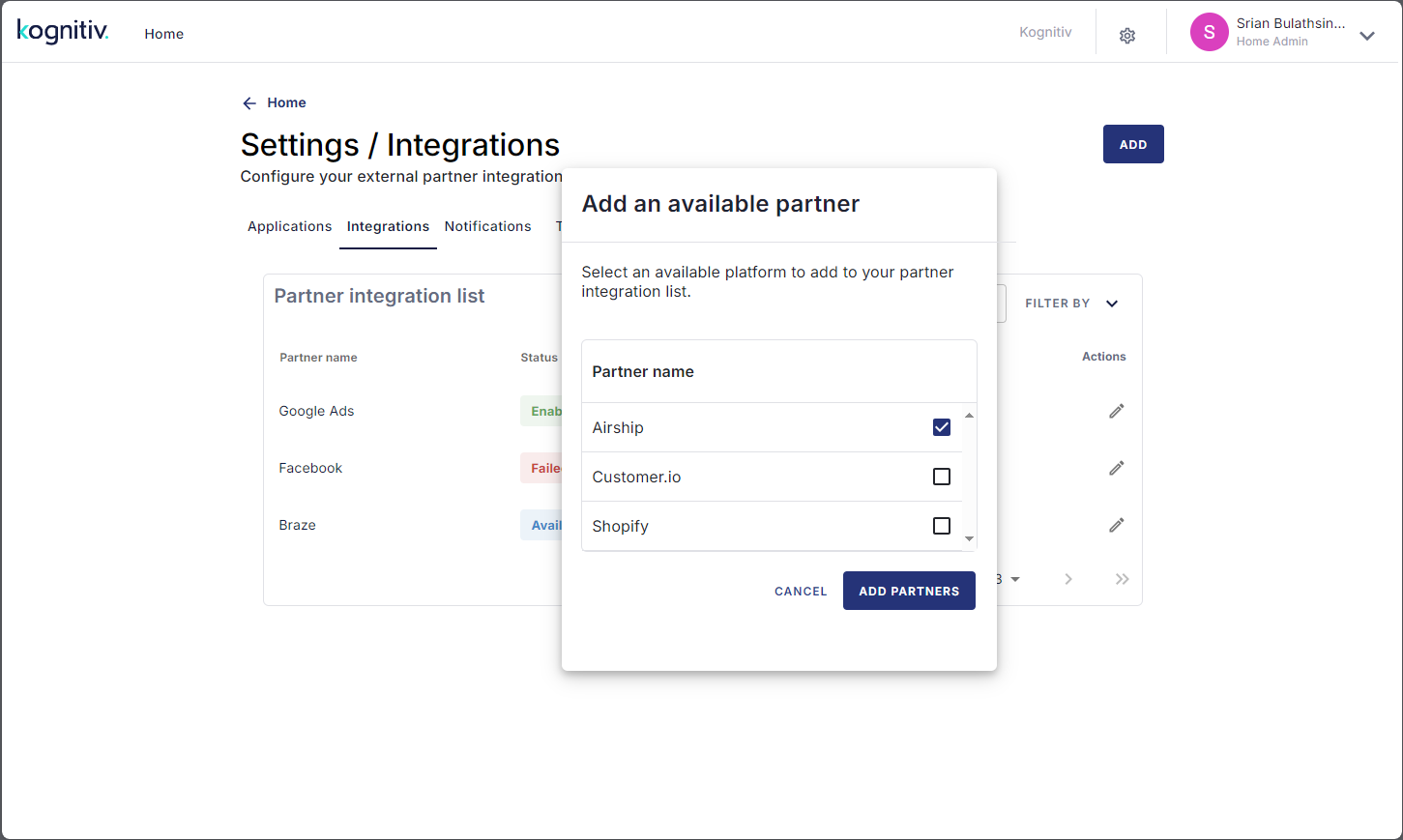The height and width of the screenshot is (840, 1403).
Task: Click the Braze Available status badge
Action: (541, 525)
